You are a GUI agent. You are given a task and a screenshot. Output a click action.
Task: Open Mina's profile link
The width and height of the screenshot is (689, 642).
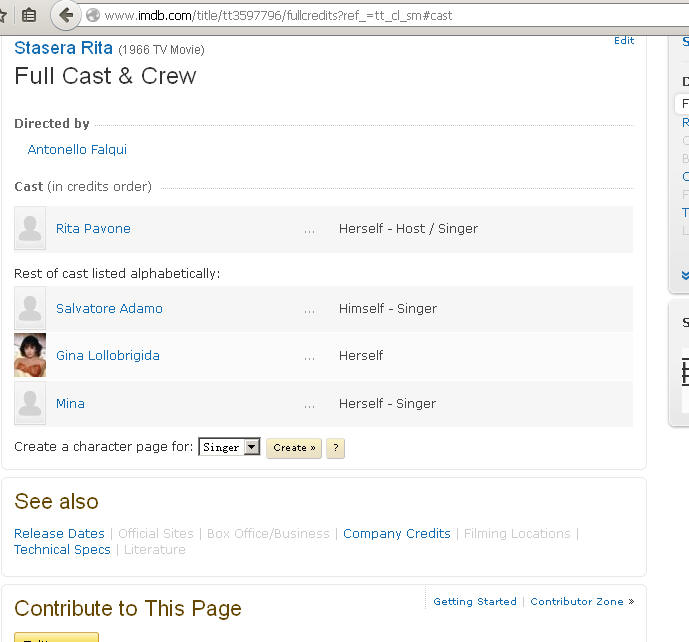point(70,403)
